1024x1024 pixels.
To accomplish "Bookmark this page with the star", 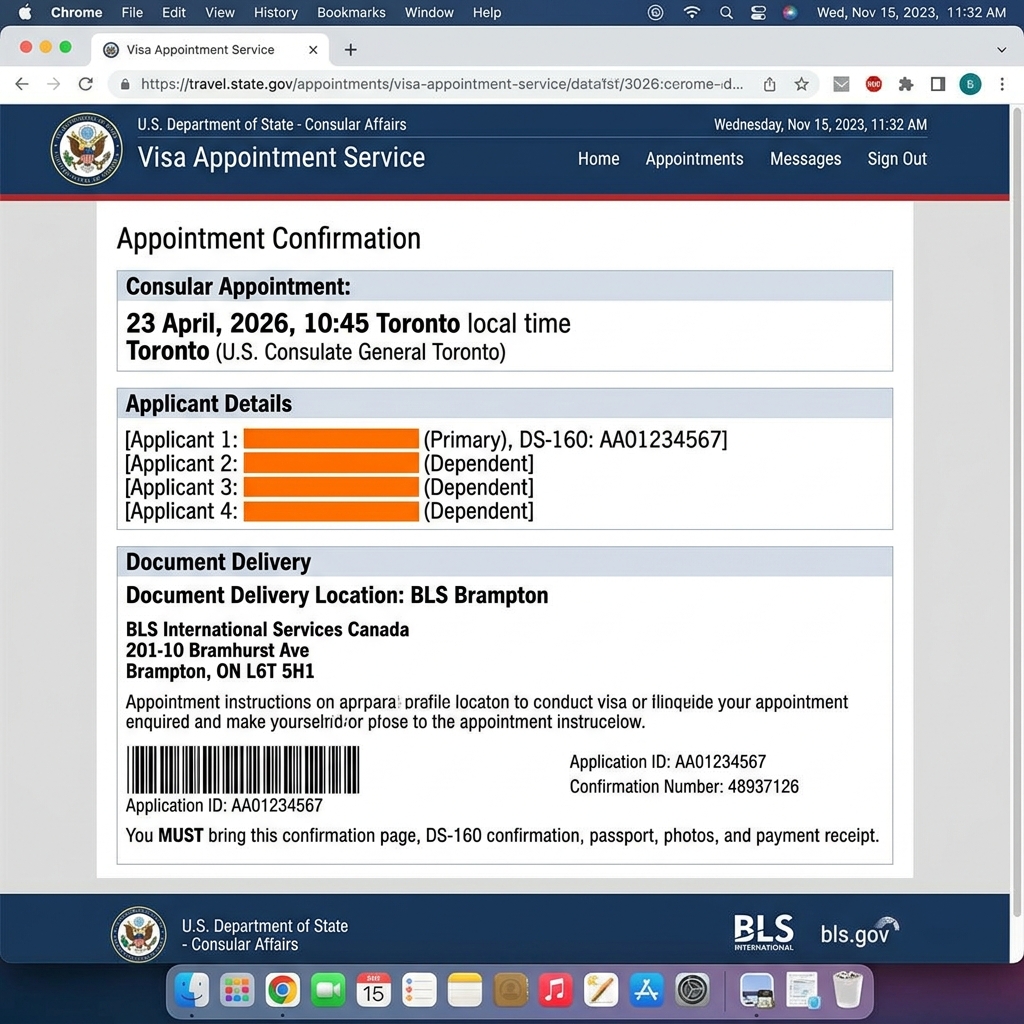I will (x=801, y=84).
